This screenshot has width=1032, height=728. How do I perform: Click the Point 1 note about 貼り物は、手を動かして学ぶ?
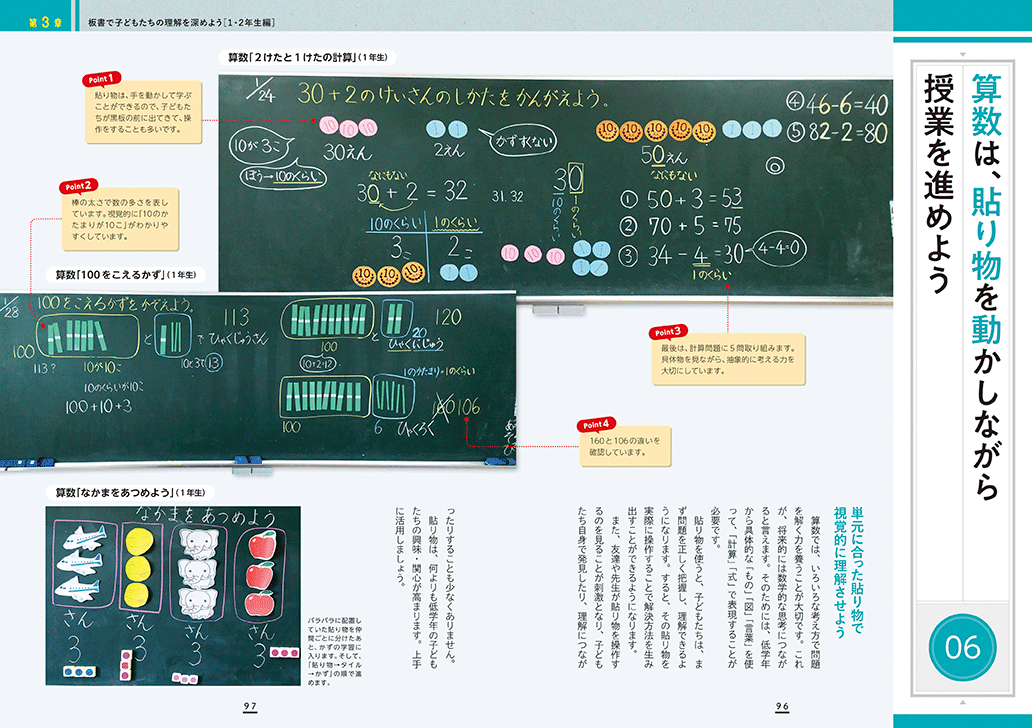pos(143,113)
